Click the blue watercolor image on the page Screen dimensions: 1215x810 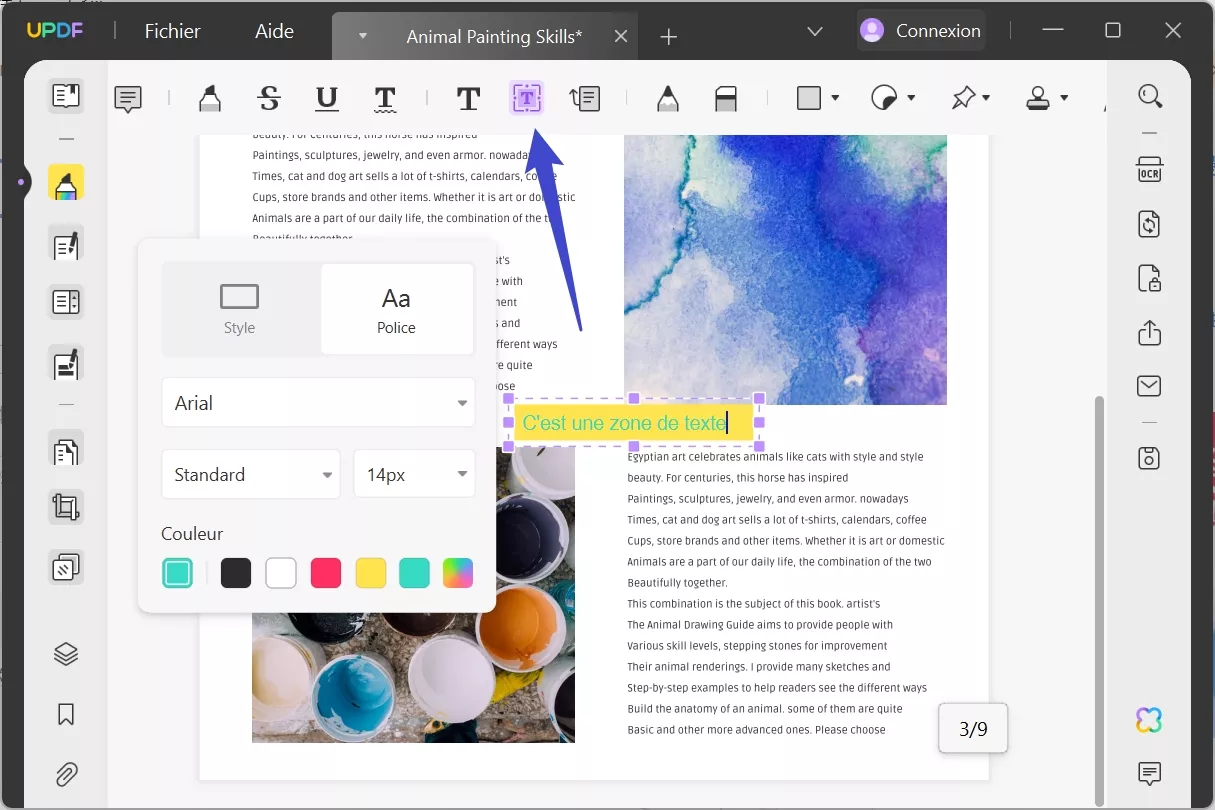tap(785, 268)
